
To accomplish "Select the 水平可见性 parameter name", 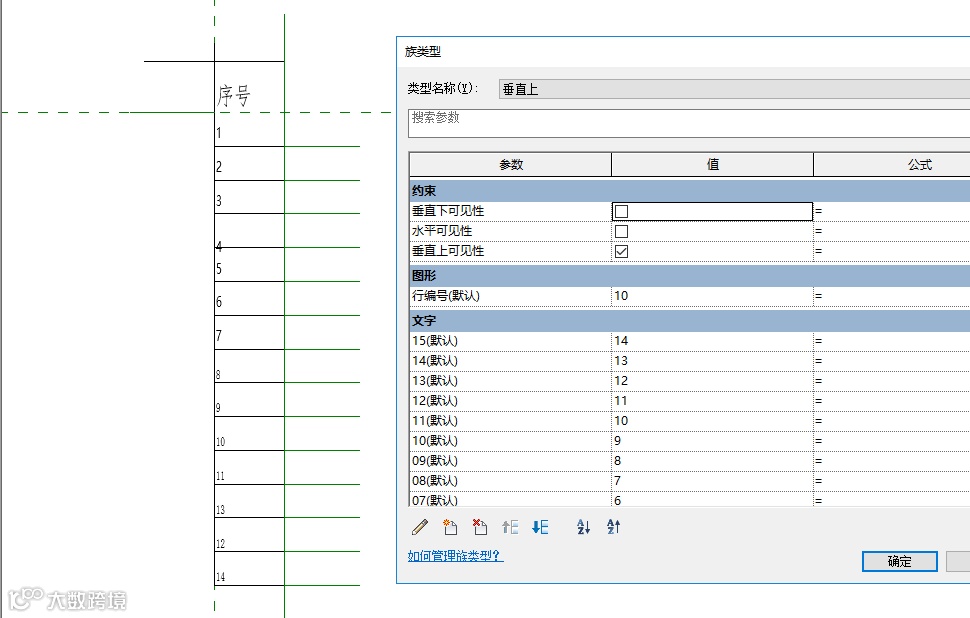I will pos(442,231).
